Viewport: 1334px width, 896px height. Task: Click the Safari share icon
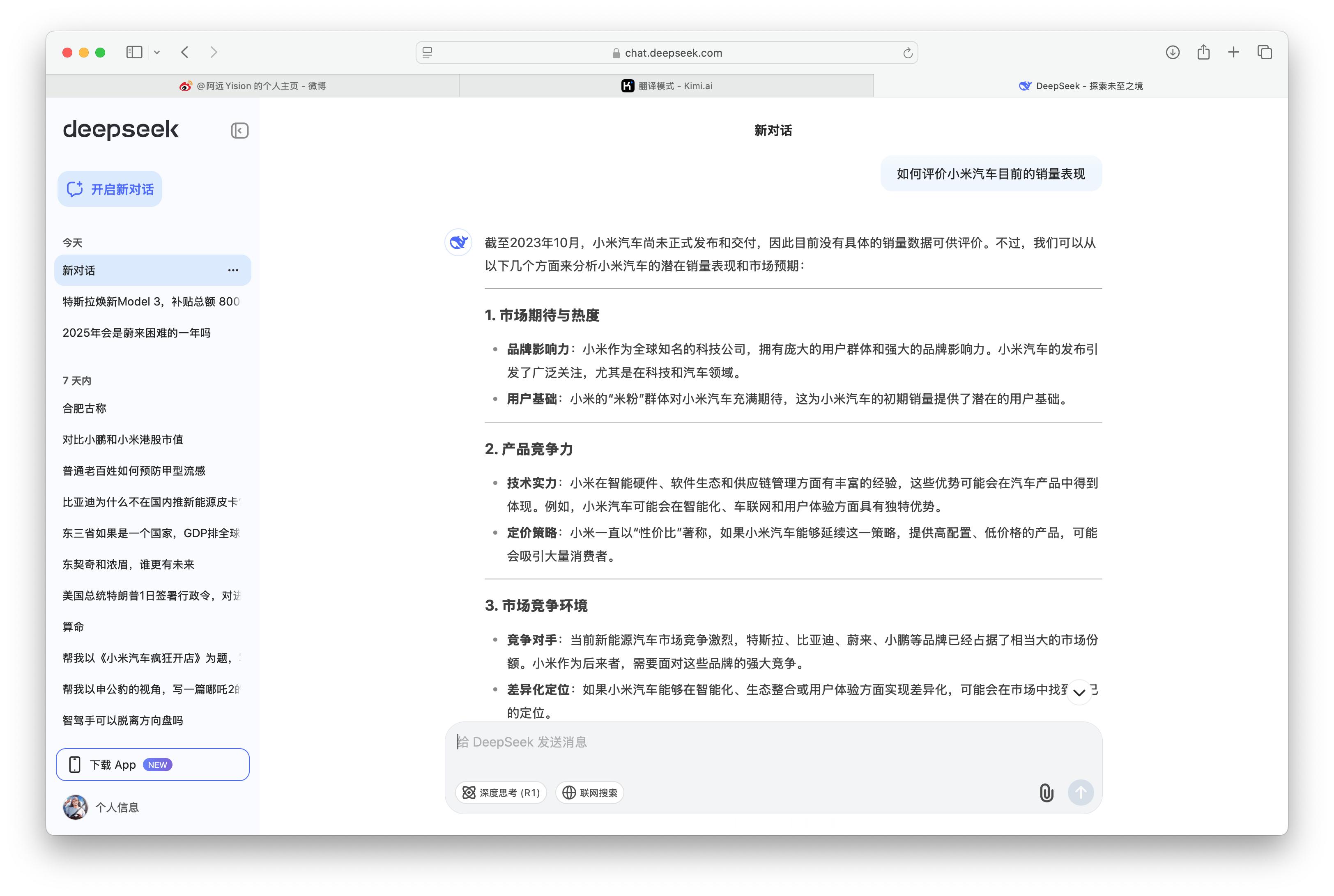(x=1204, y=52)
